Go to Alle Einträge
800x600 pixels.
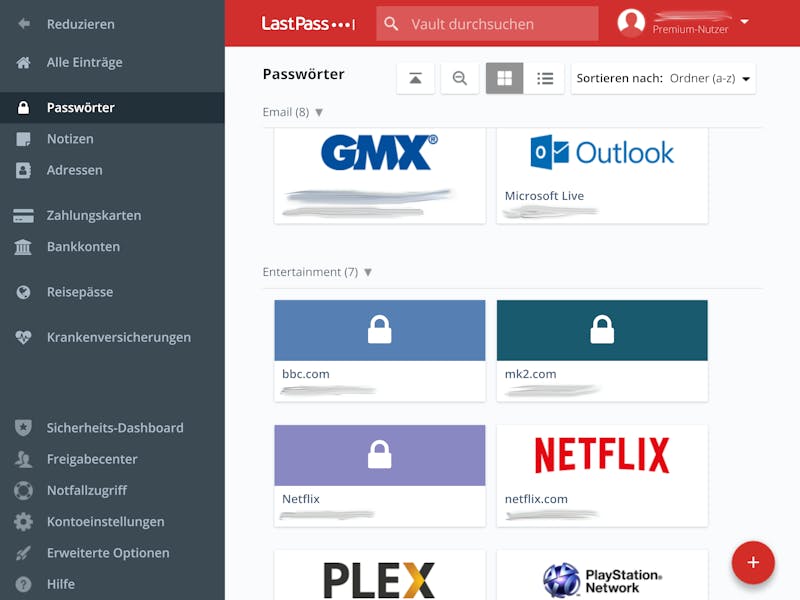(85, 62)
